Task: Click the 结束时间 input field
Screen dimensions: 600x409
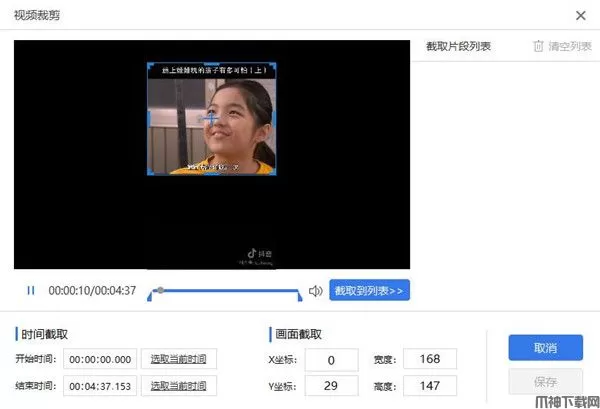Action: click(x=100, y=386)
